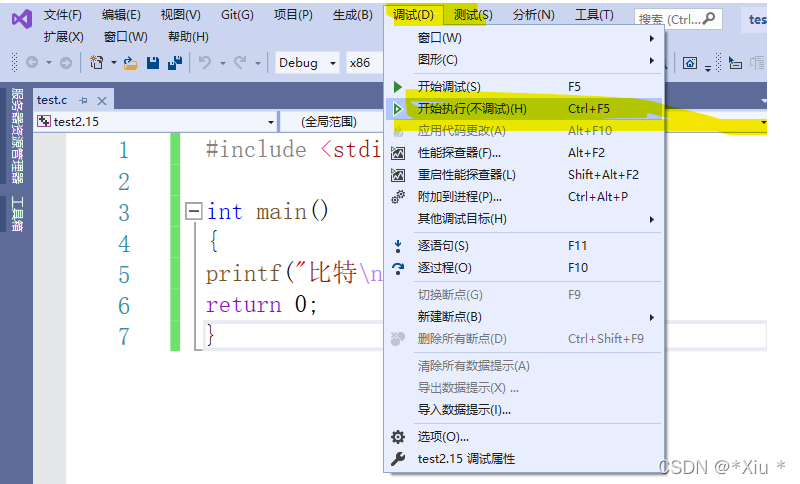
Task: Close the open 调试(D) menu
Action: (413, 15)
